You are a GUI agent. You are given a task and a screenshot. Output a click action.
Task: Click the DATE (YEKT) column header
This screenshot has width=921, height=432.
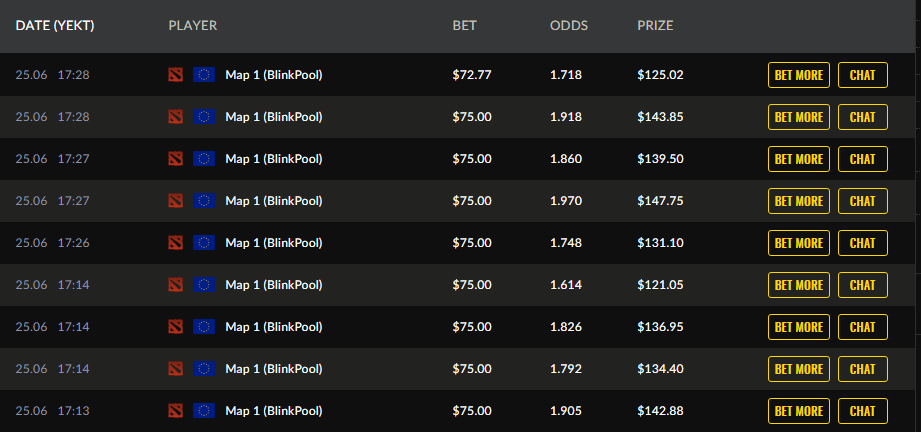55,26
